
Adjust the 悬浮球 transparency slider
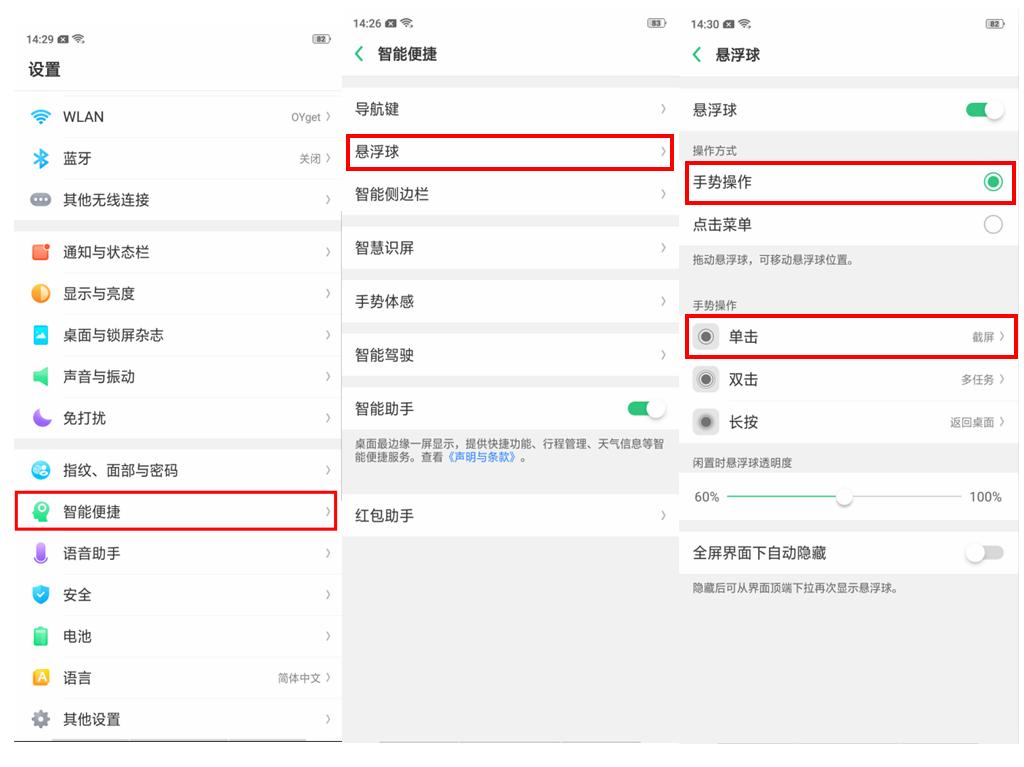[x=844, y=497]
